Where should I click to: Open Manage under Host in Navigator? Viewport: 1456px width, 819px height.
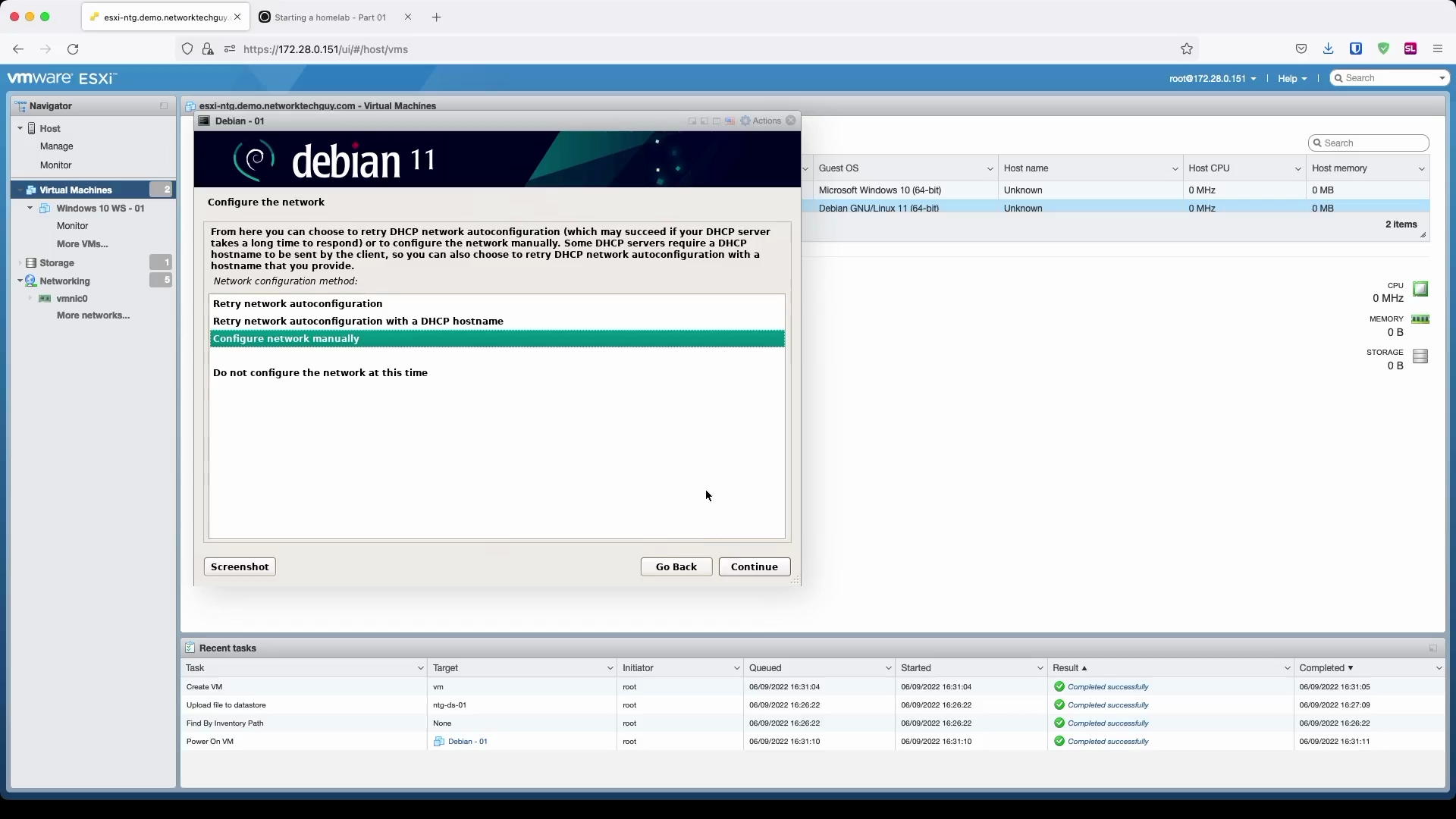[x=57, y=146]
